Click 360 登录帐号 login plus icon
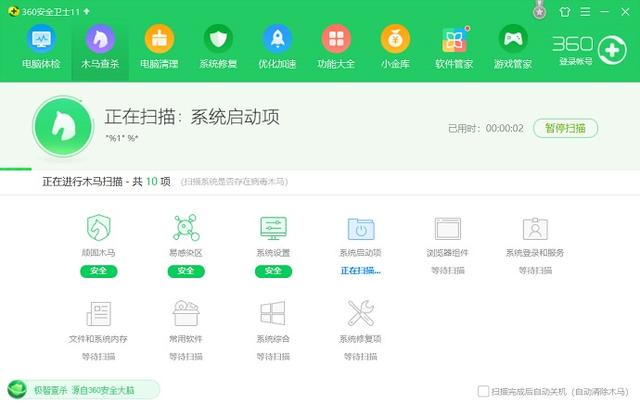Viewport: 640px width, 403px height. tap(612, 50)
